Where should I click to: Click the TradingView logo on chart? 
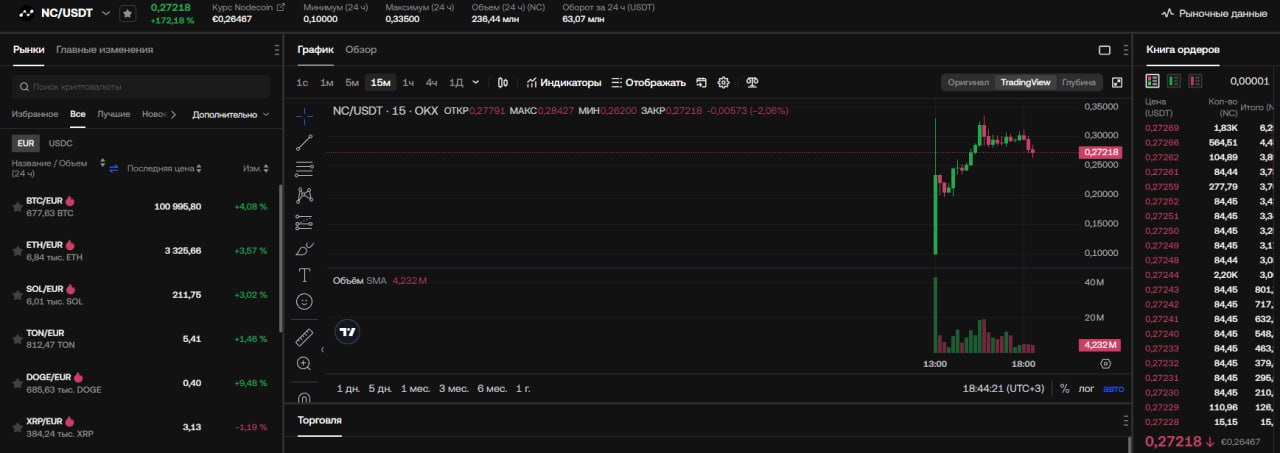[347, 332]
